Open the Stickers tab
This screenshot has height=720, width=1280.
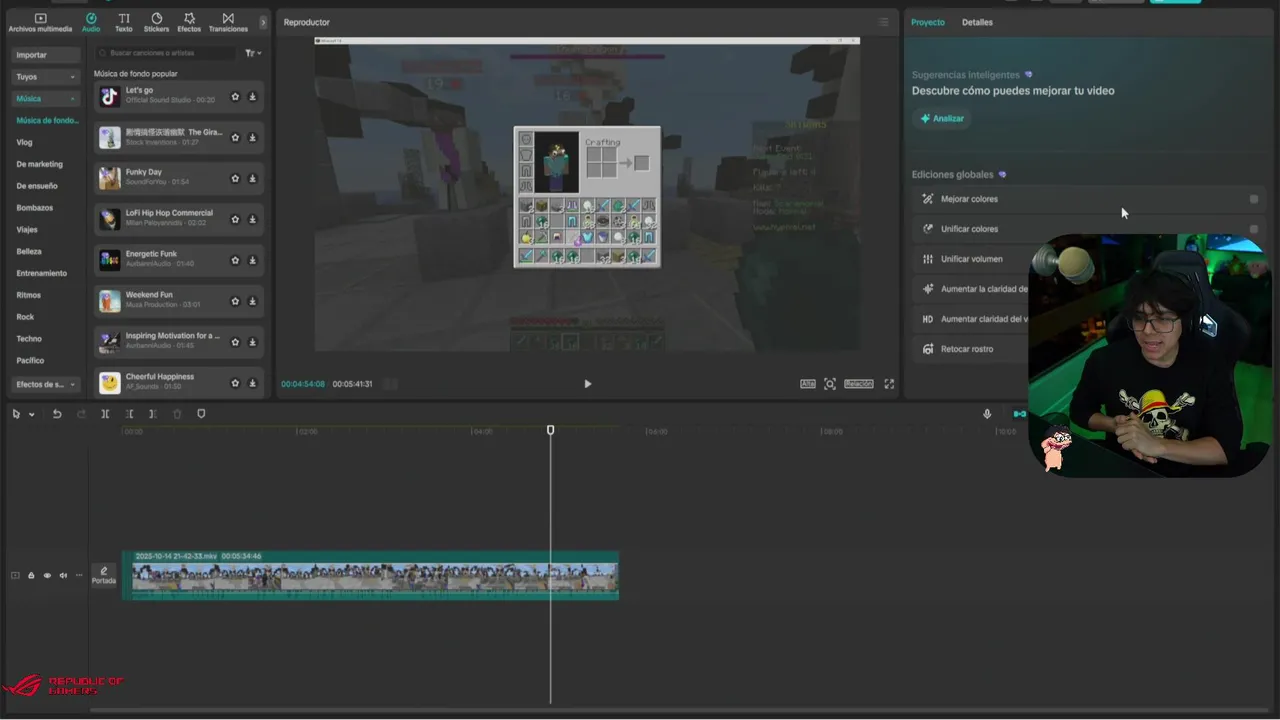pyautogui.click(x=156, y=22)
